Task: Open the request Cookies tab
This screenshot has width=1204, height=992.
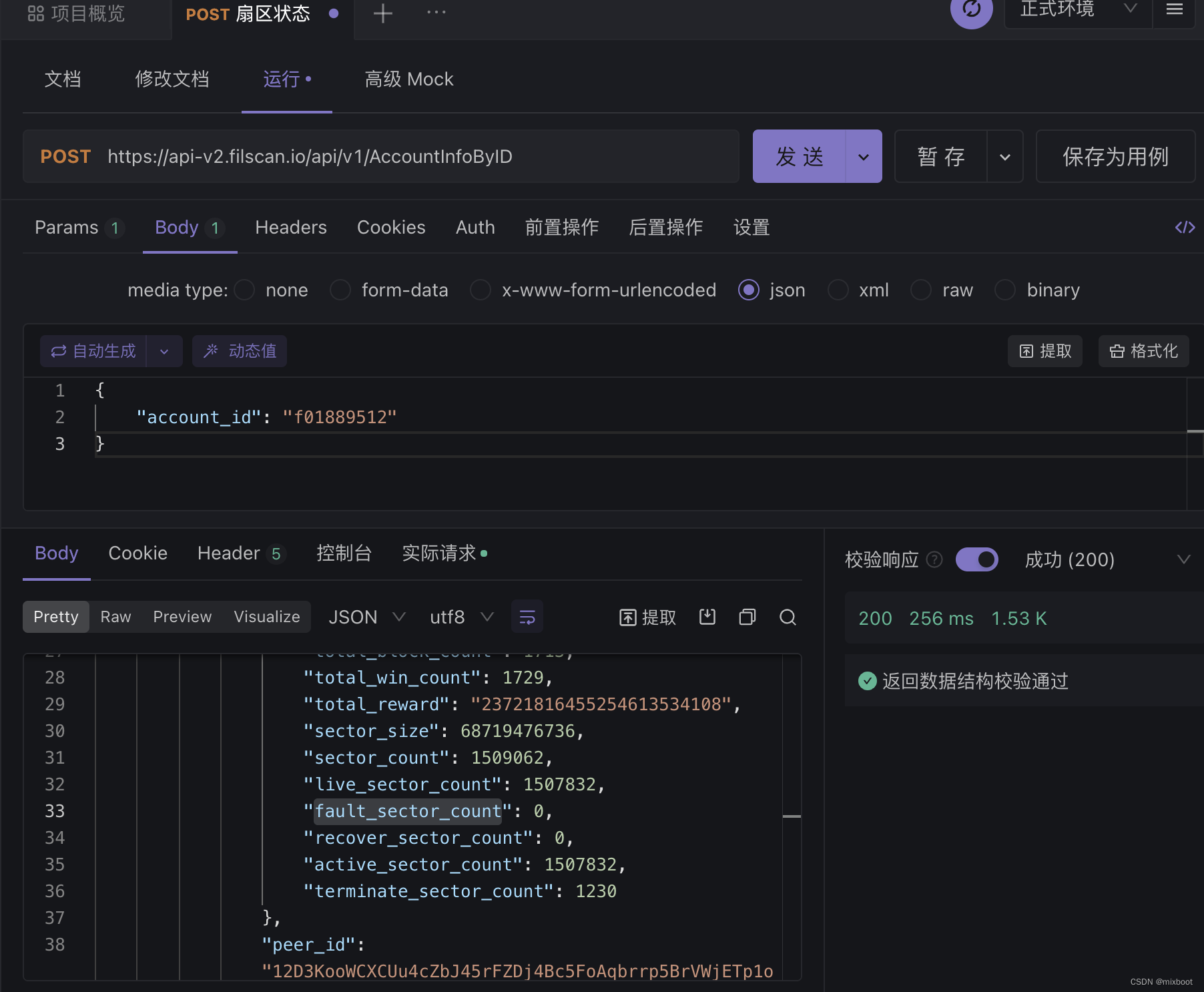Action: coord(391,228)
